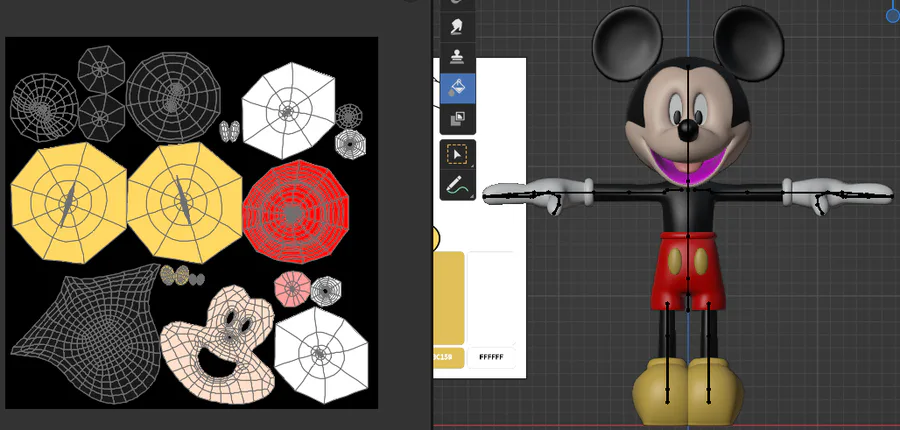Click the left yellow octagon UV island
The height and width of the screenshot is (430, 900).
68,202
